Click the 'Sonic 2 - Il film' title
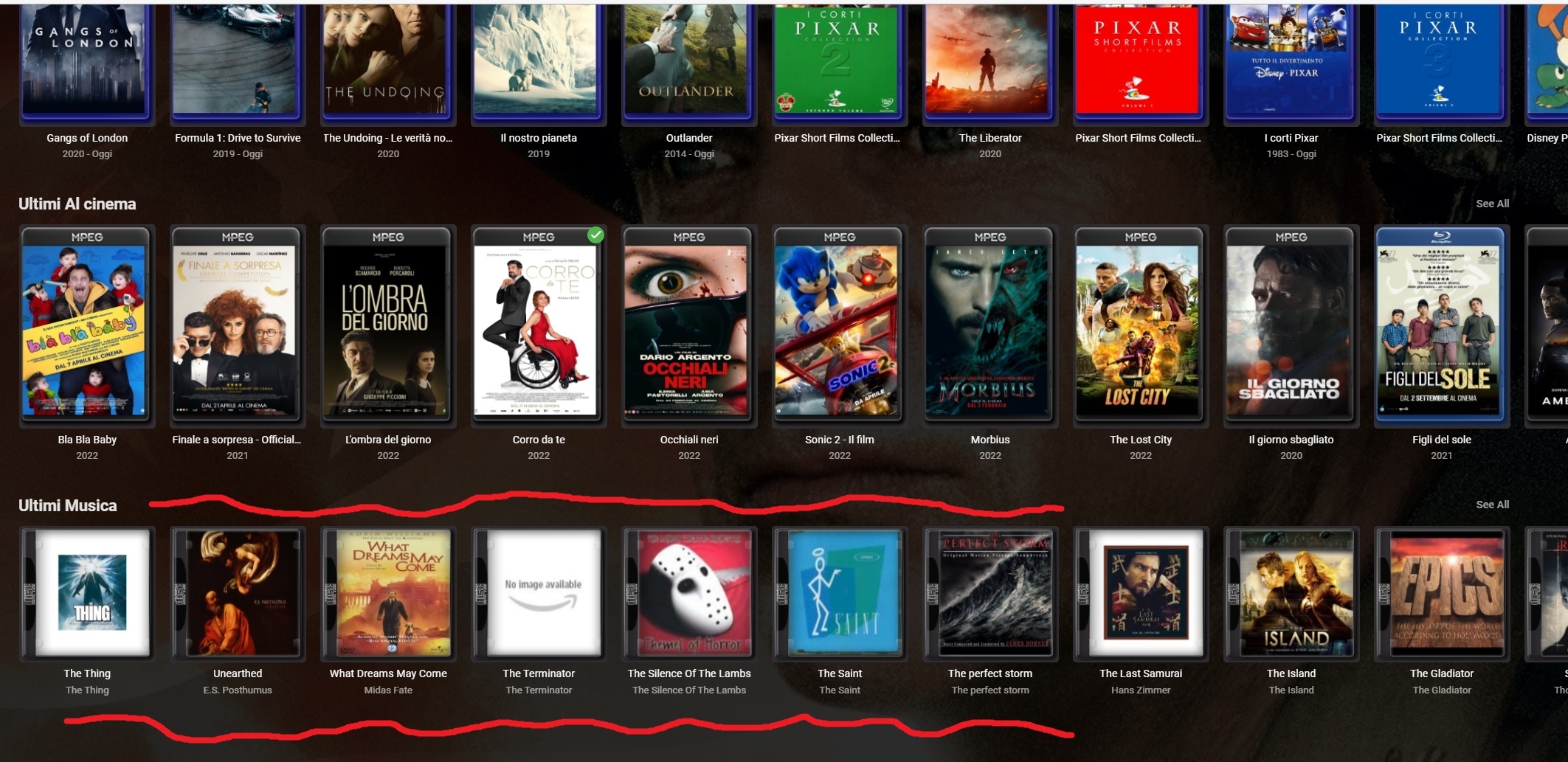1568x762 pixels. click(840, 440)
